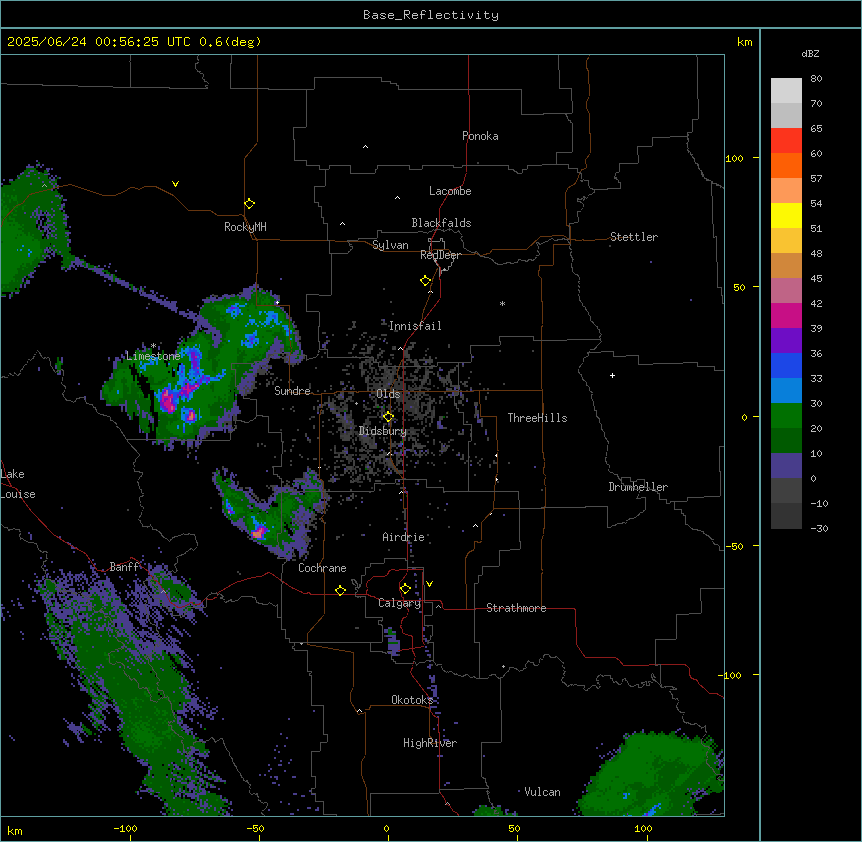The image size is (862, 842).
Task: Click the Sundre town label
Action: click(292, 391)
